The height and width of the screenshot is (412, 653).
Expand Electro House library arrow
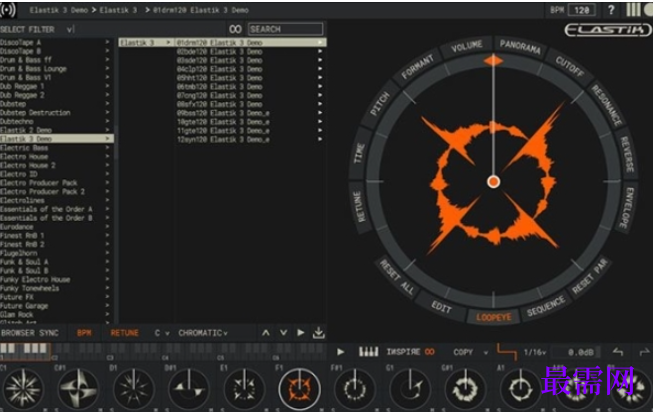(x=107, y=157)
